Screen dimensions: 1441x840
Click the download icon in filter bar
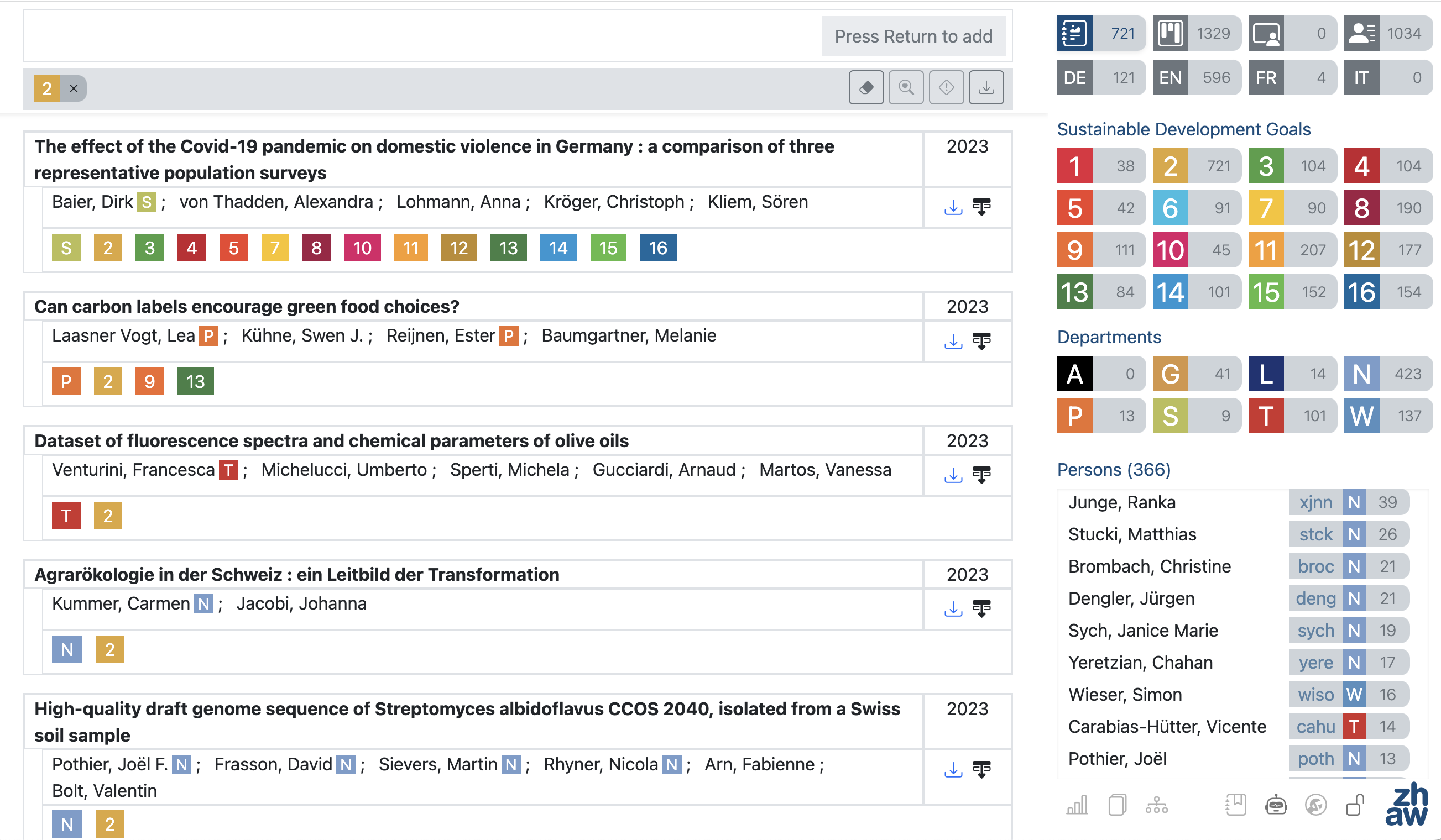point(986,88)
